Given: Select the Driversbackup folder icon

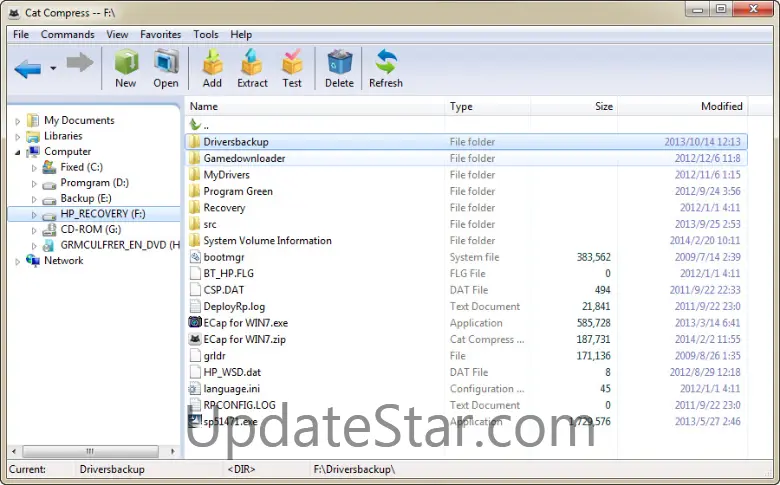Looking at the screenshot, I should coord(195,142).
